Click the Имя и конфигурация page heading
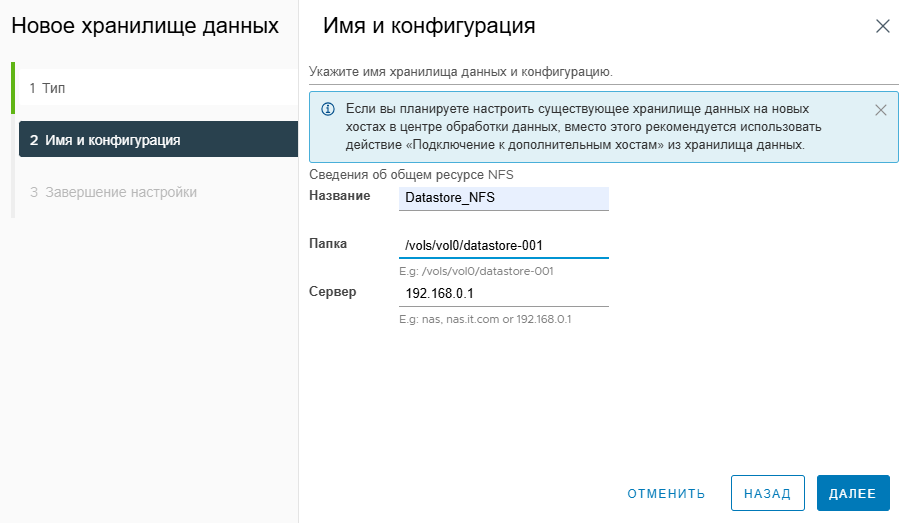Screen dimensions: 902x523 click(x=429, y=26)
